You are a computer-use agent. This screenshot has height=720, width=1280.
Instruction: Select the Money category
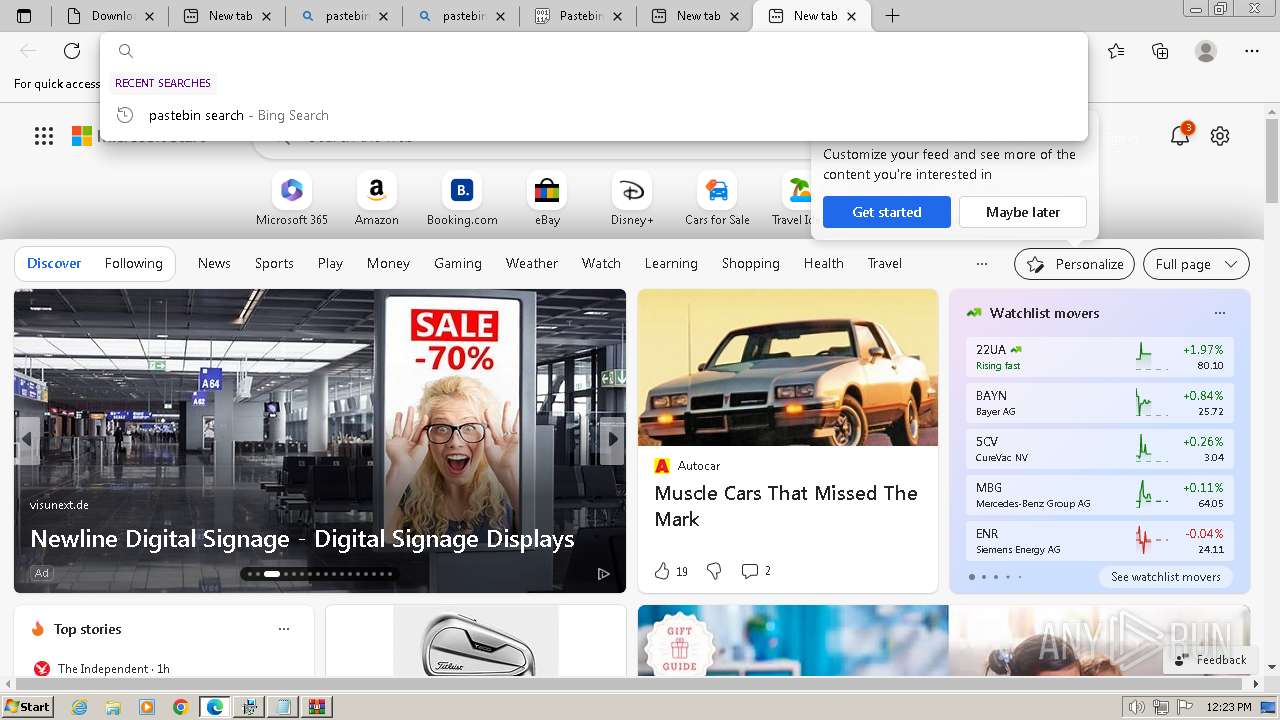(388, 263)
